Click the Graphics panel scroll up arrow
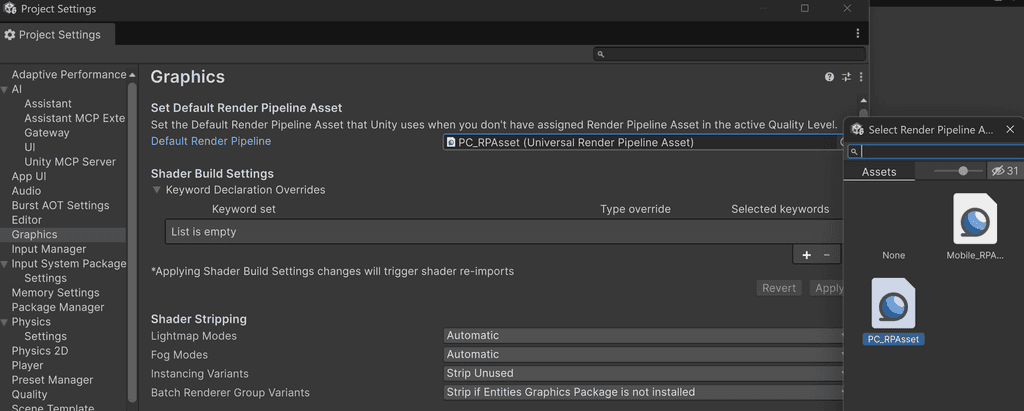The width and height of the screenshot is (1024, 411). [x=863, y=101]
